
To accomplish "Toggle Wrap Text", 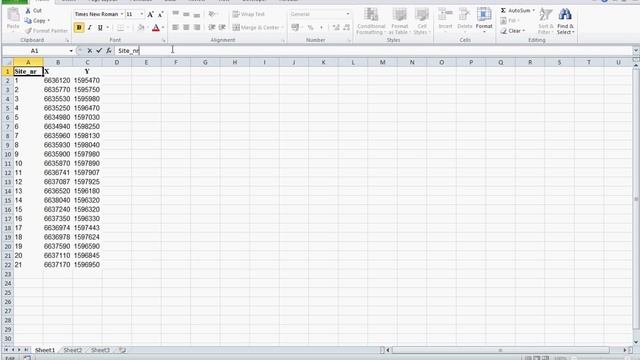I will 249,14.
